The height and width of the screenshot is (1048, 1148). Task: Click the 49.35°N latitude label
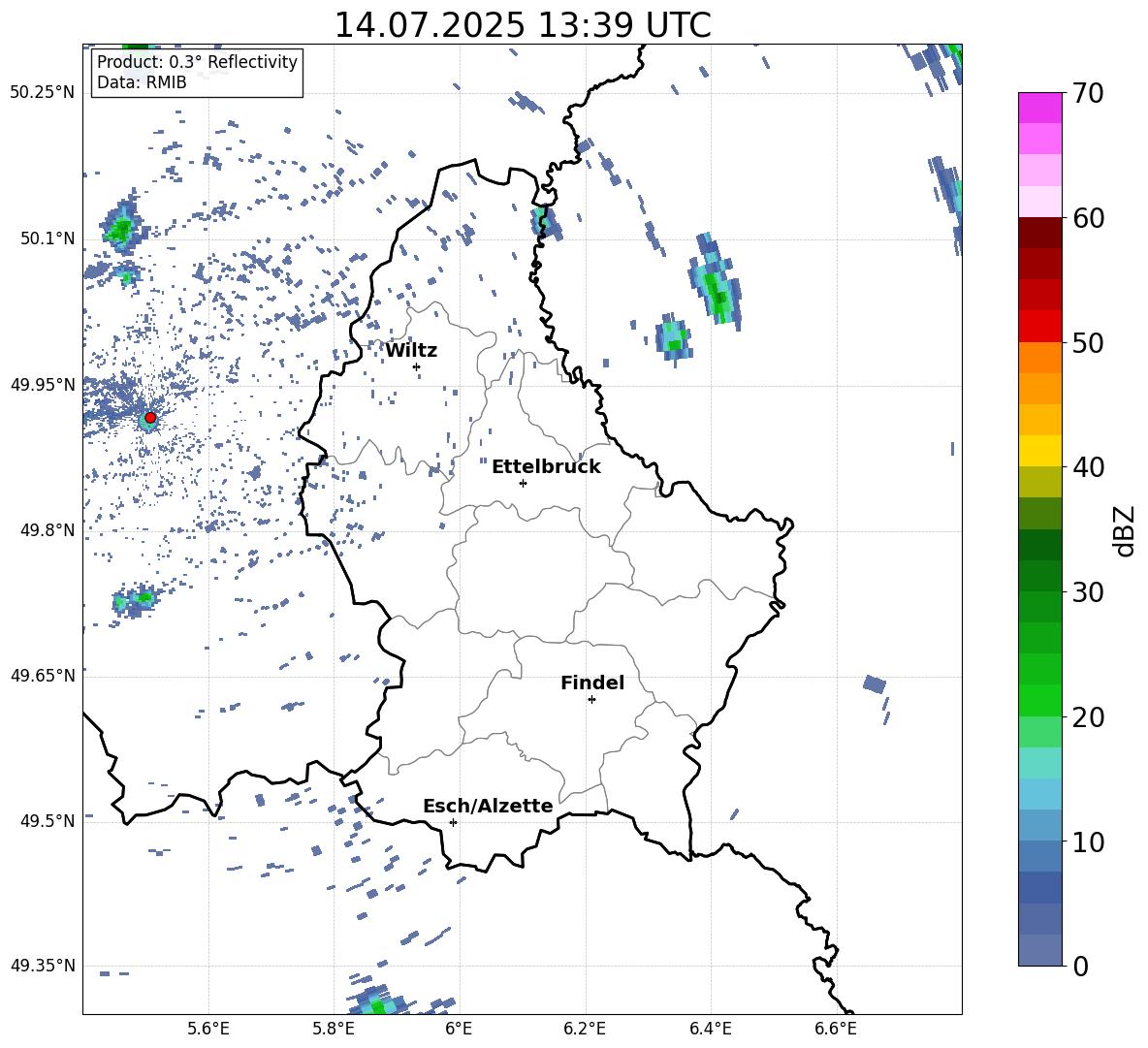tap(43, 966)
